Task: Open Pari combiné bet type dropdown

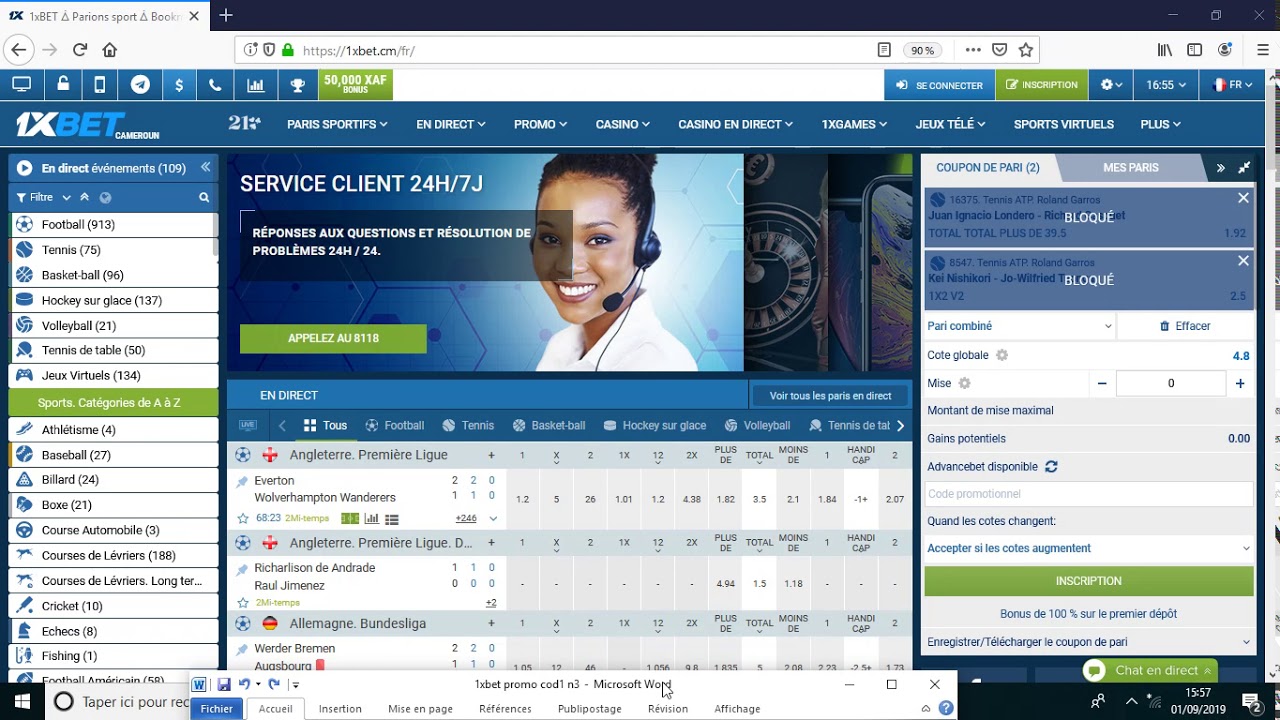Action: (1019, 326)
